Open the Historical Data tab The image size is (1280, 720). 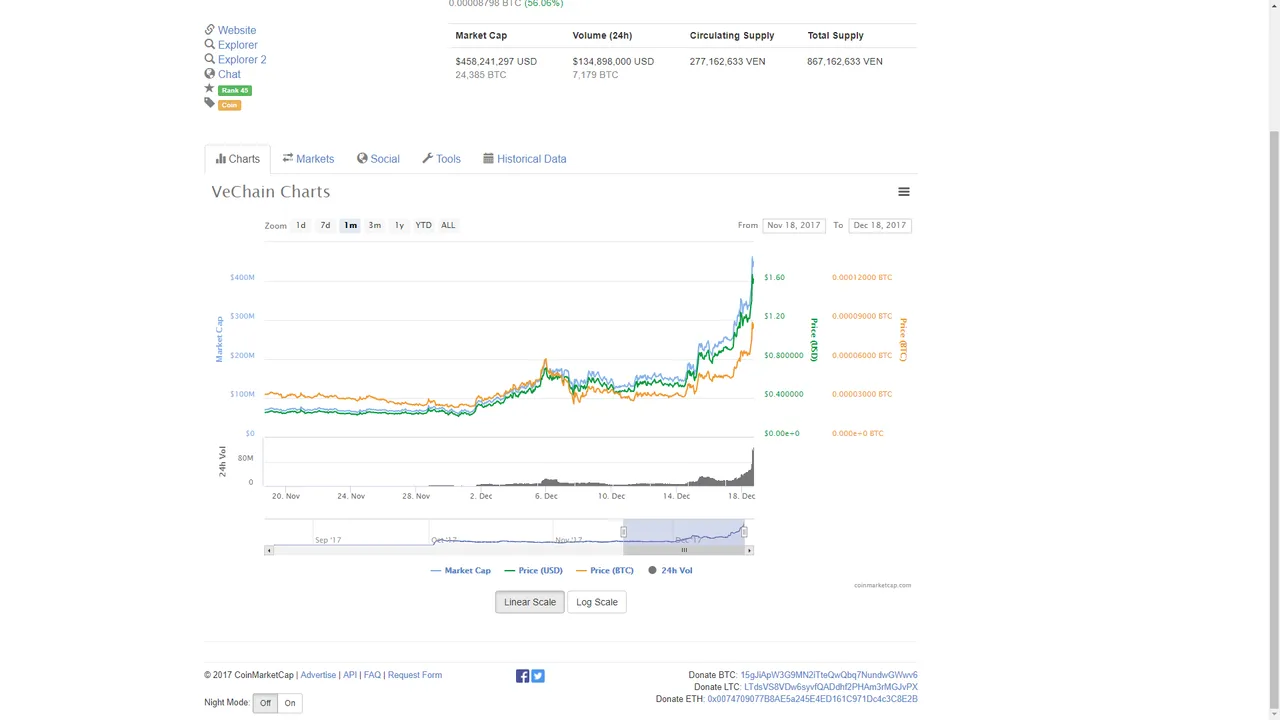[525, 159]
